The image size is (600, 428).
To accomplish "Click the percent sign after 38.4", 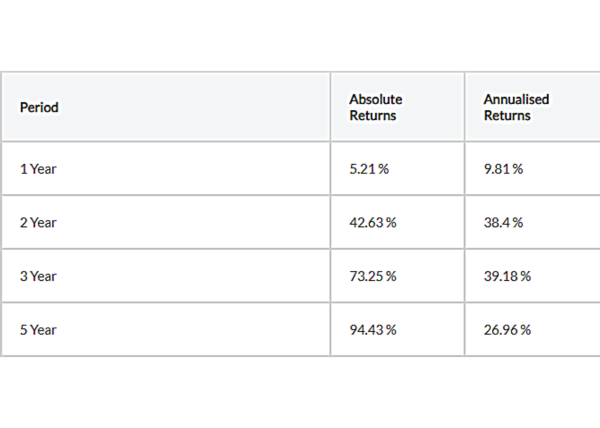I will pos(519,222).
